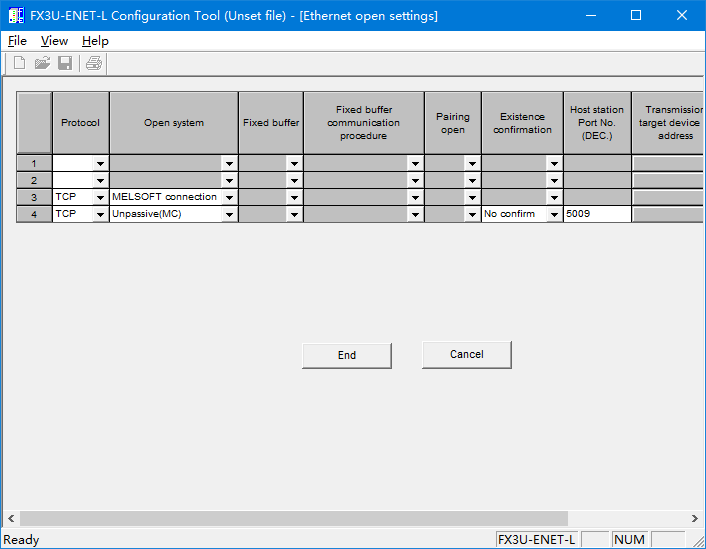Open the View menu

pos(54,41)
